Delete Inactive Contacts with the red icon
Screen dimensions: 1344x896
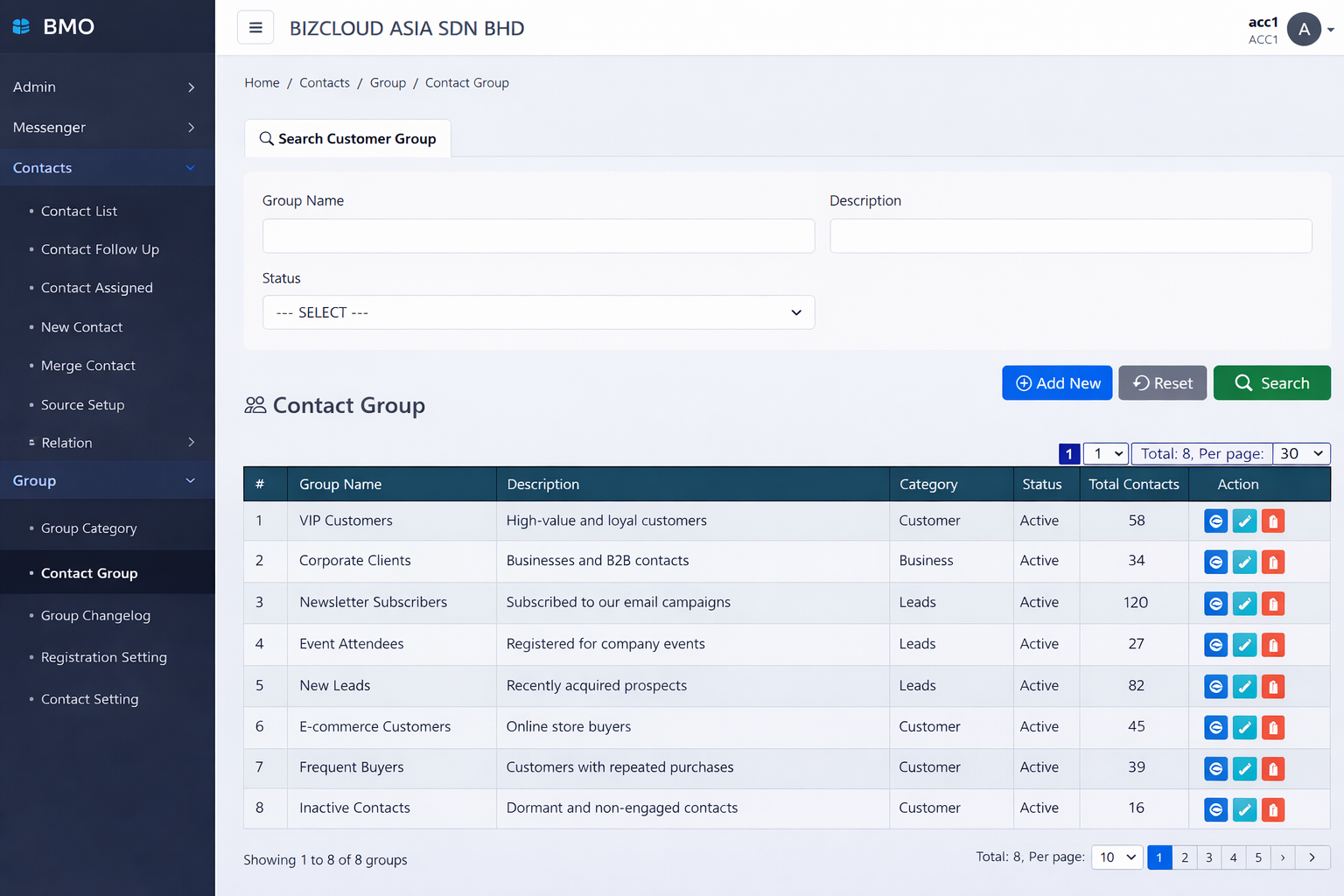click(1273, 810)
